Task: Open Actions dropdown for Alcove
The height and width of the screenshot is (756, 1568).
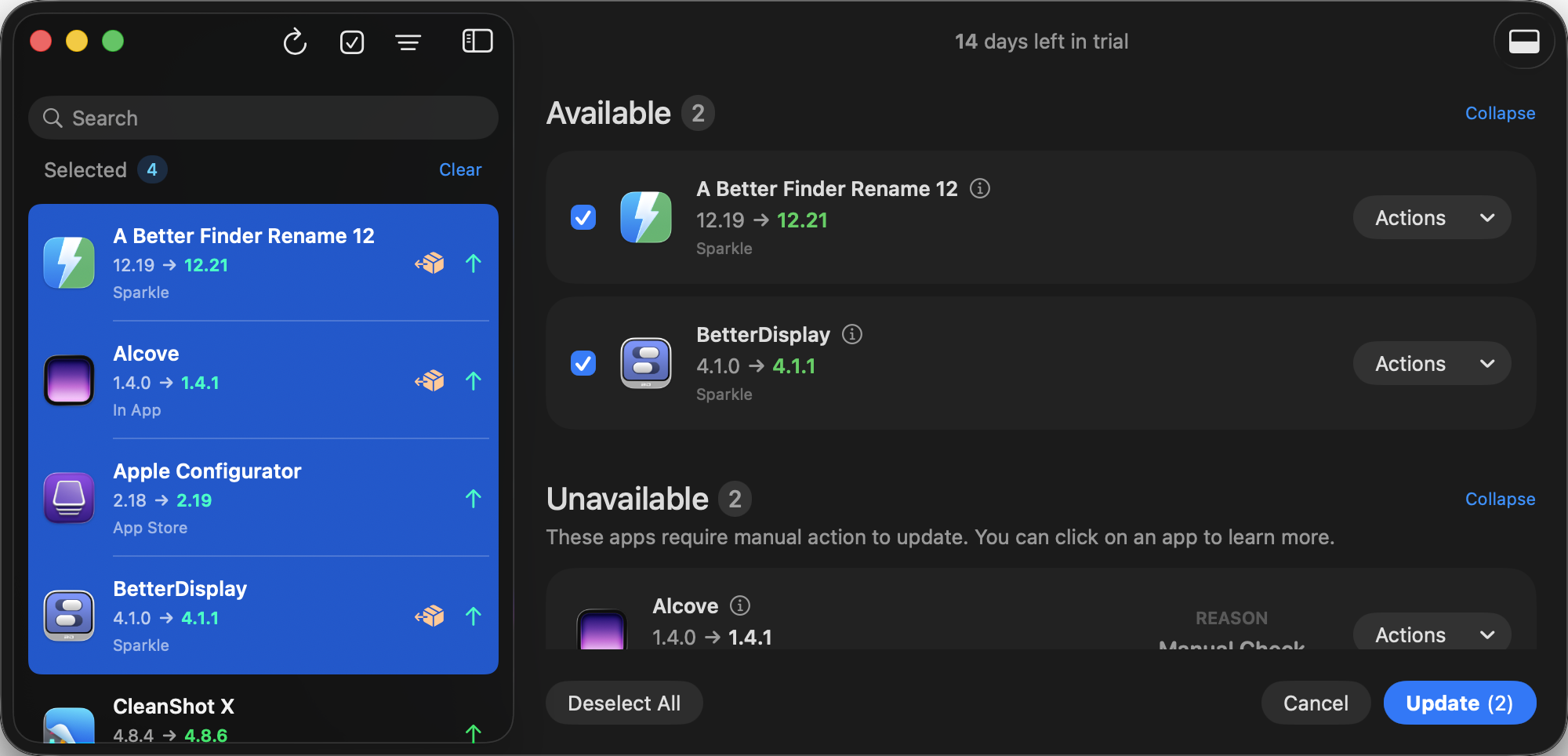Action: tap(1432, 634)
